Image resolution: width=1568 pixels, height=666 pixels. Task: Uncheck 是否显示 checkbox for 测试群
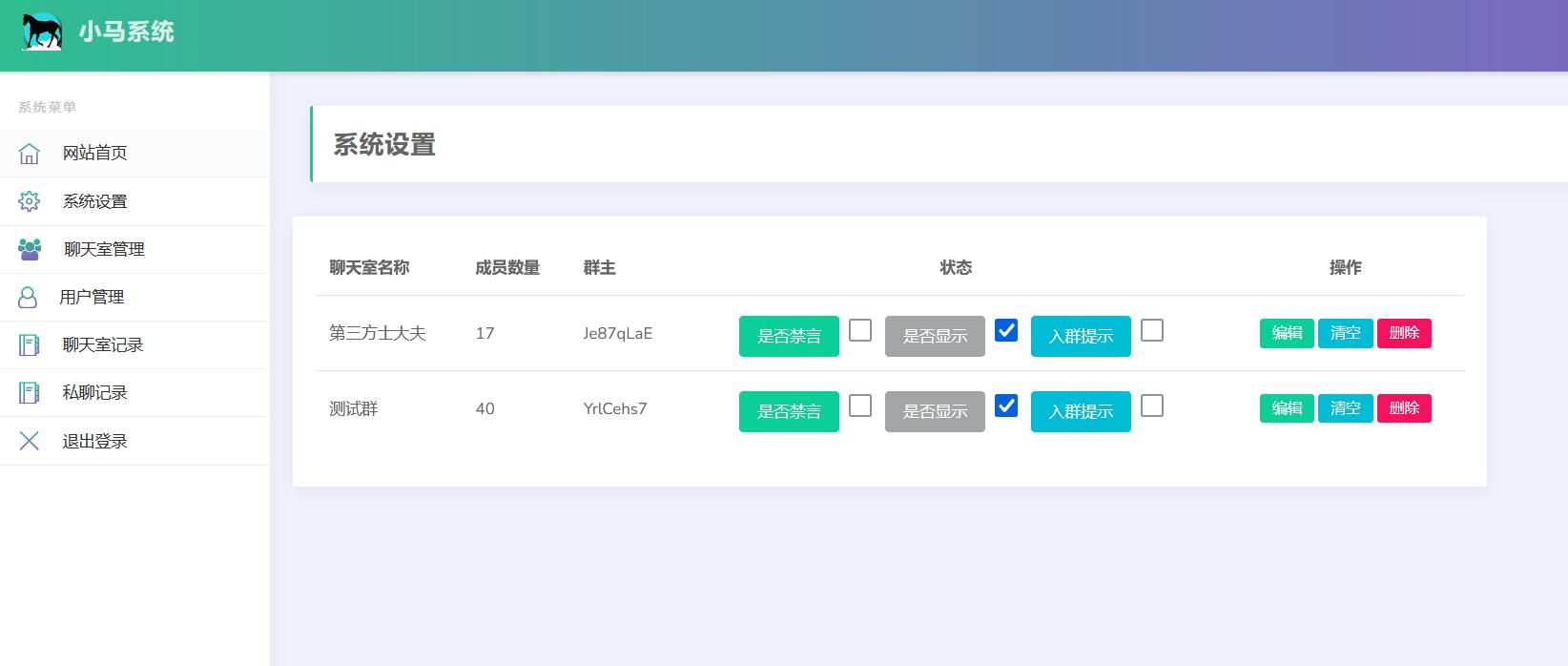(1006, 406)
